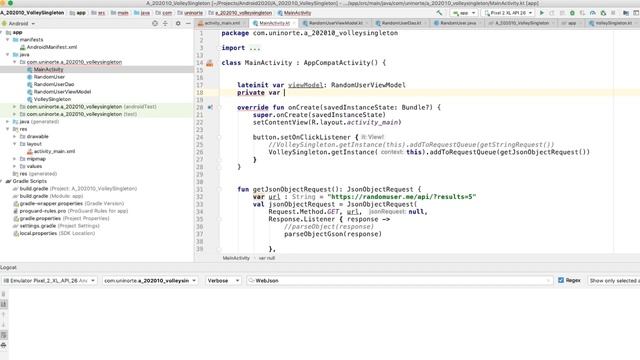Expand the values folder

15,166
